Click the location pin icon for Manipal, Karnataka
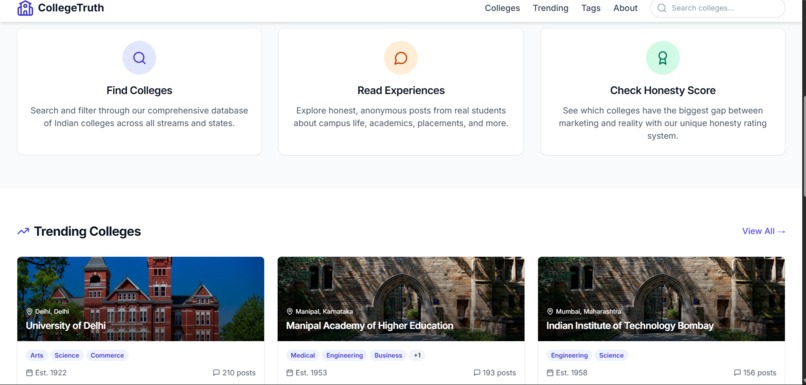This screenshot has height=385, width=806. [x=290, y=311]
